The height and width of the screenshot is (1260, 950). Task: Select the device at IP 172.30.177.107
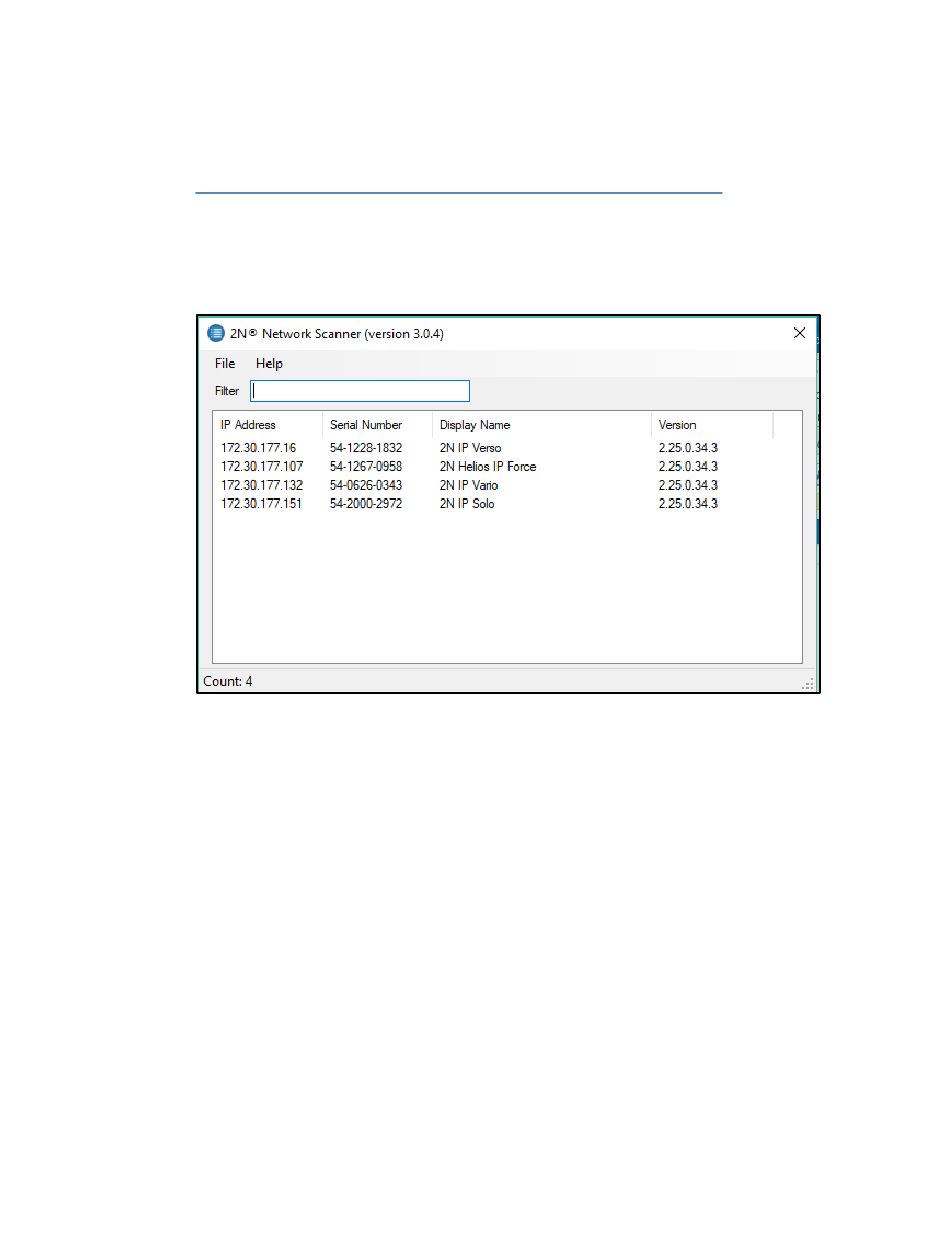[x=262, y=467]
